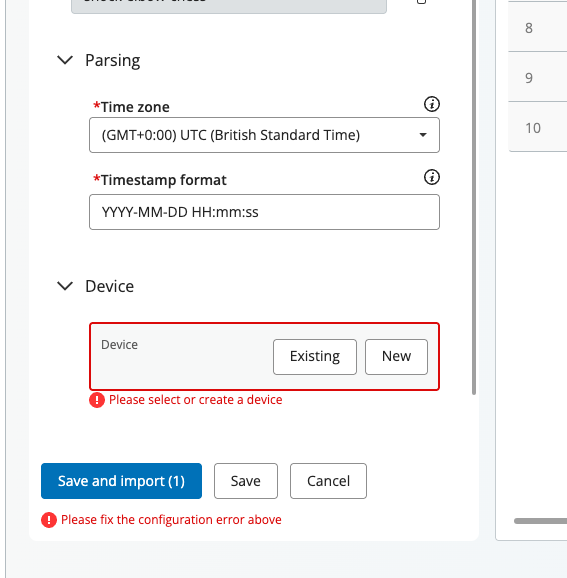Screen dimensions: 567x578
Task: Click the Save button
Action: (246, 481)
